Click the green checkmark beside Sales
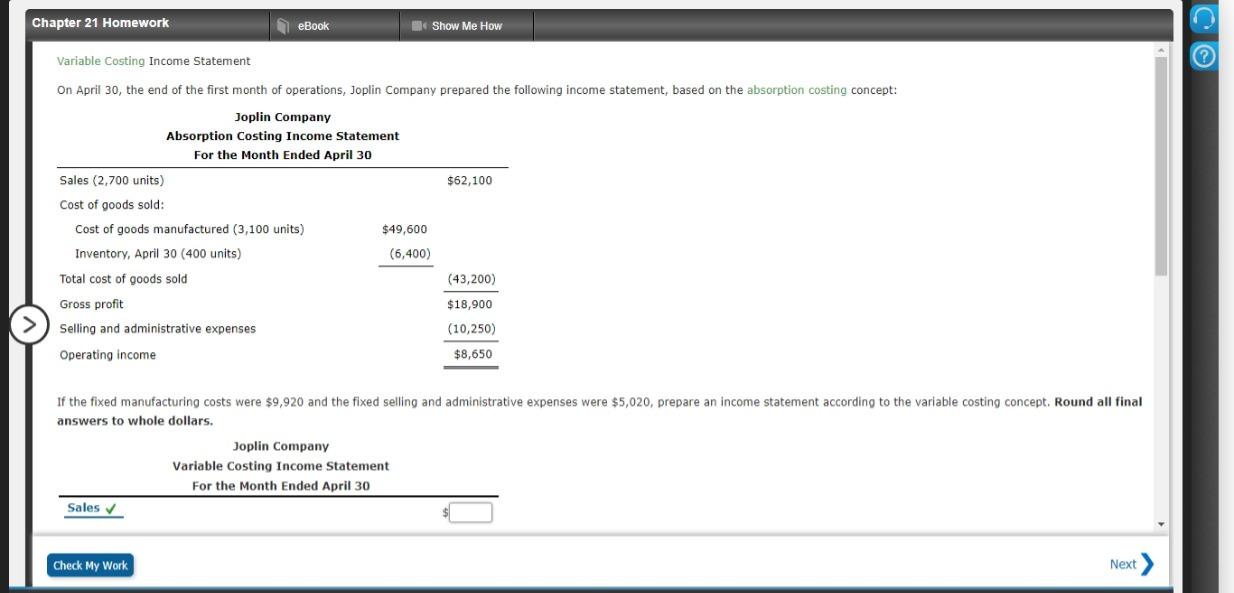This screenshot has height=593, width=1234. [109, 507]
